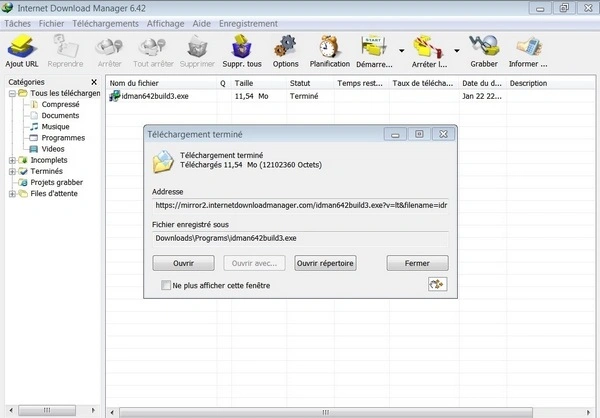
Task: Collapse the Tous les téléchargements tree node
Action: coord(12,94)
